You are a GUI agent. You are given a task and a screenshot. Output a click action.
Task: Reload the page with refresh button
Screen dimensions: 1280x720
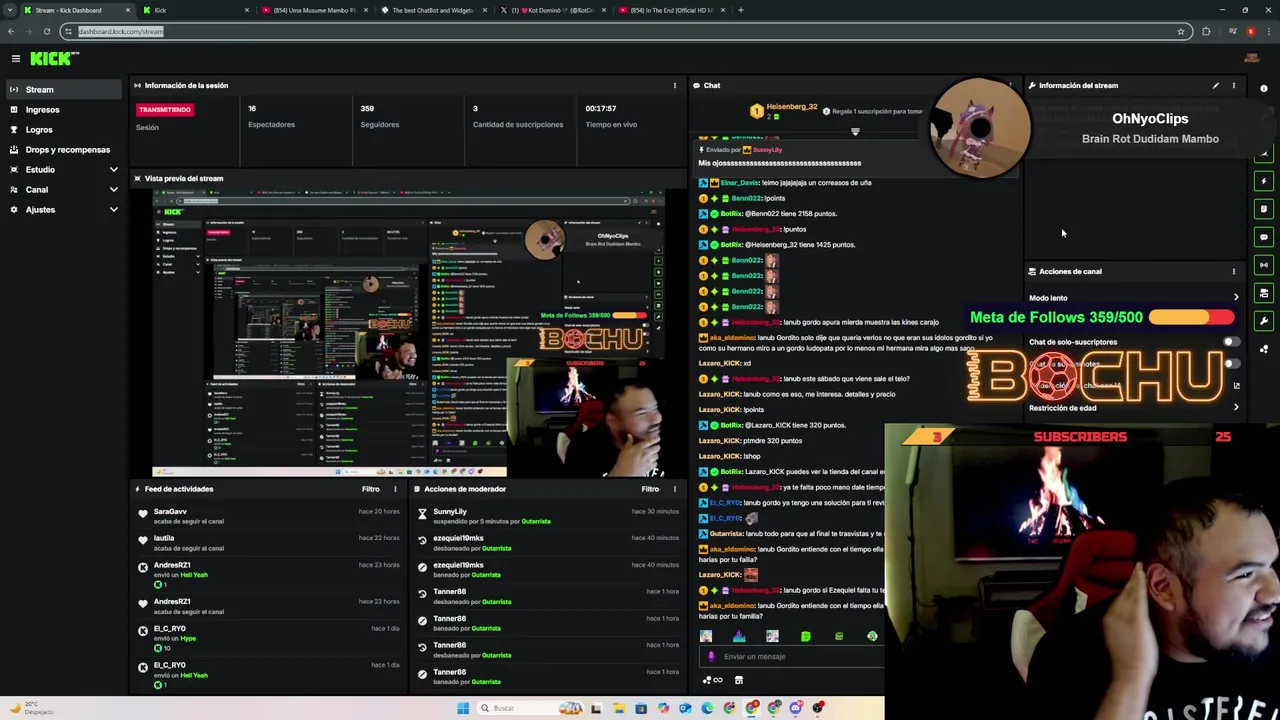coord(46,32)
